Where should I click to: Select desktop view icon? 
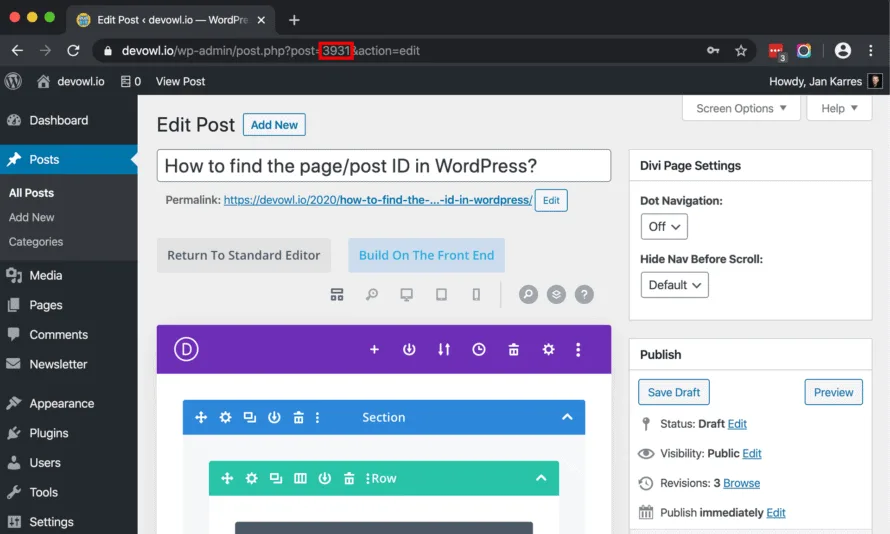coord(406,295)
